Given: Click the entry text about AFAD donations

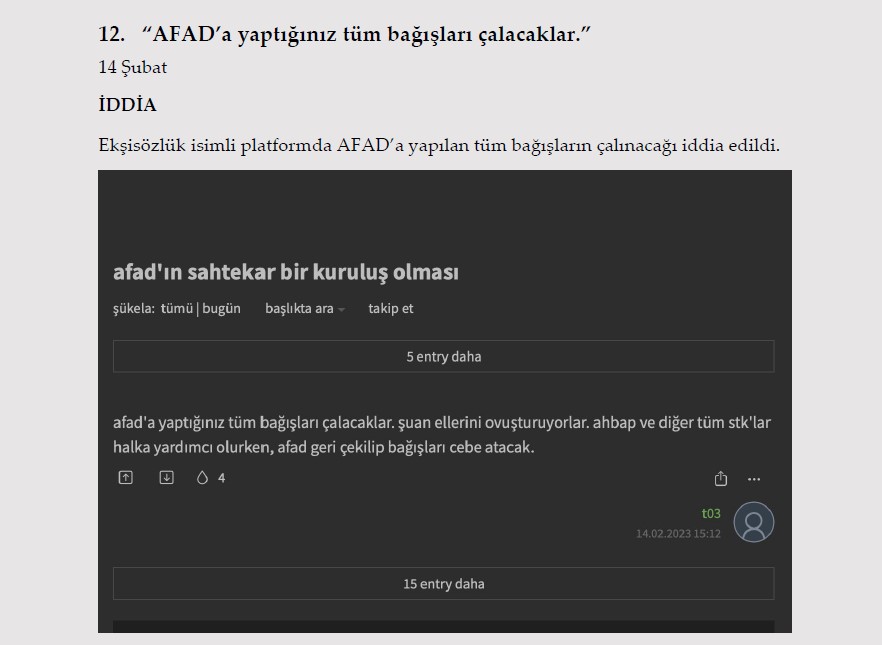Looking at the screenshot, I should click(x=441, y=435).
